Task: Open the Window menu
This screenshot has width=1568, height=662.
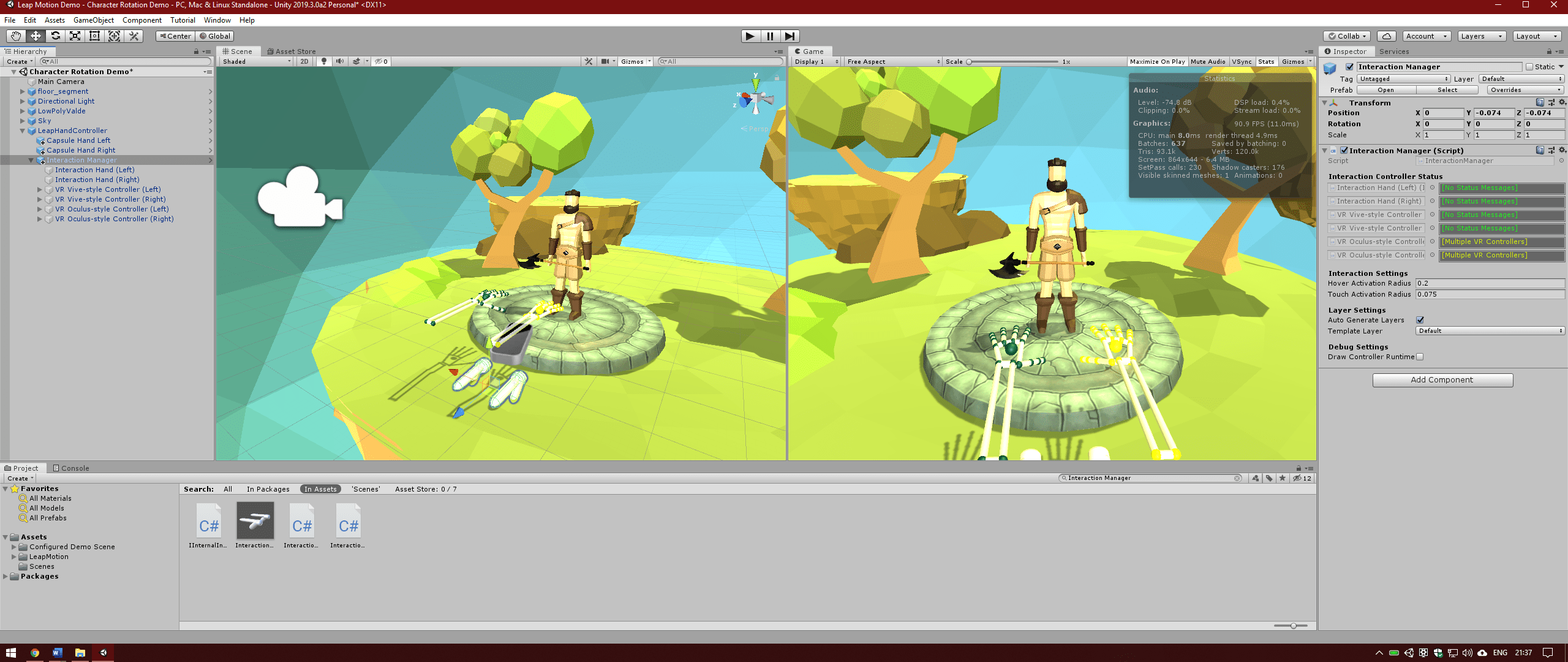Action: tap(217, 20)
